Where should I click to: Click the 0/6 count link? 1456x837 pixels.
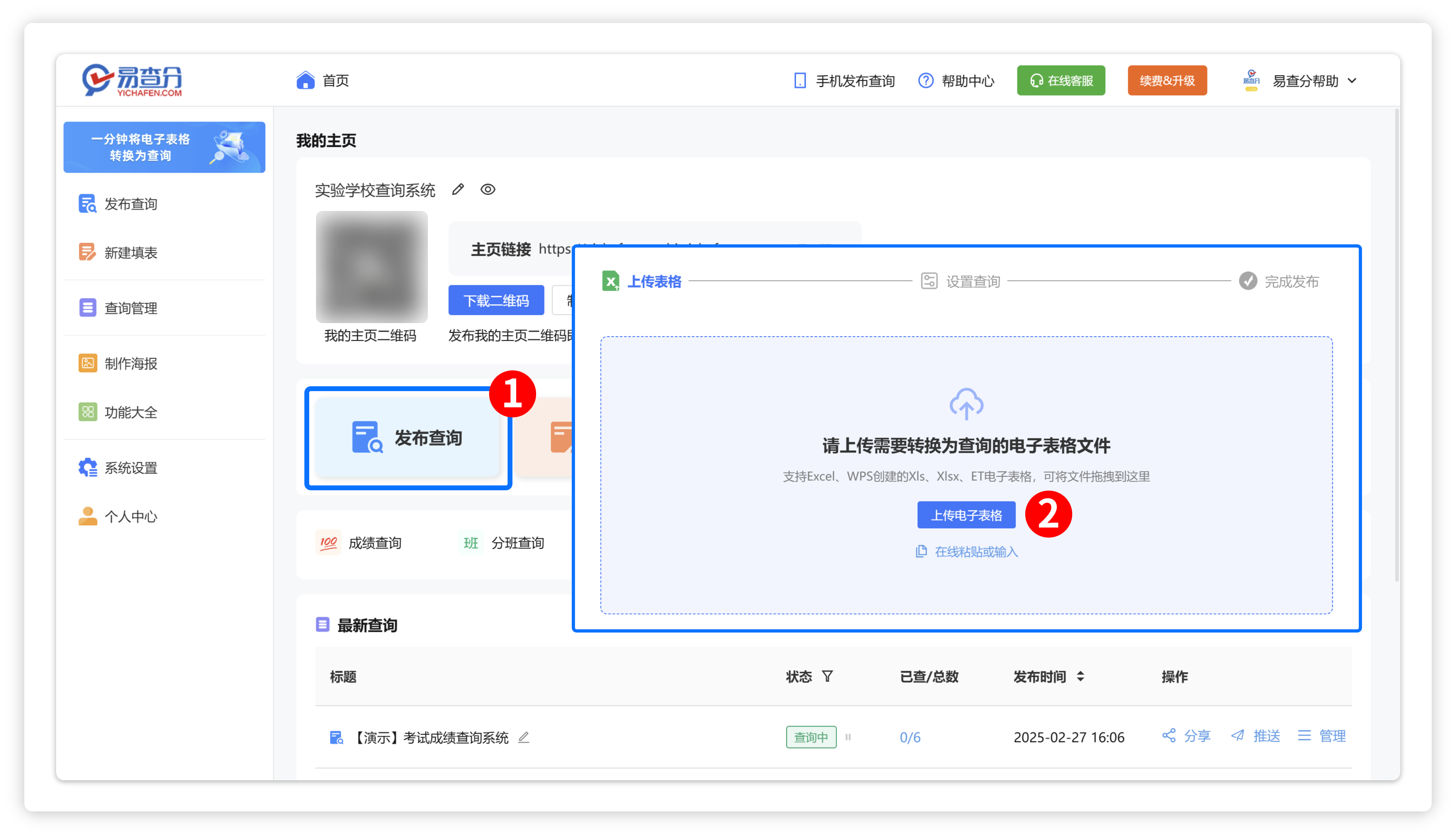pos(910,738)
